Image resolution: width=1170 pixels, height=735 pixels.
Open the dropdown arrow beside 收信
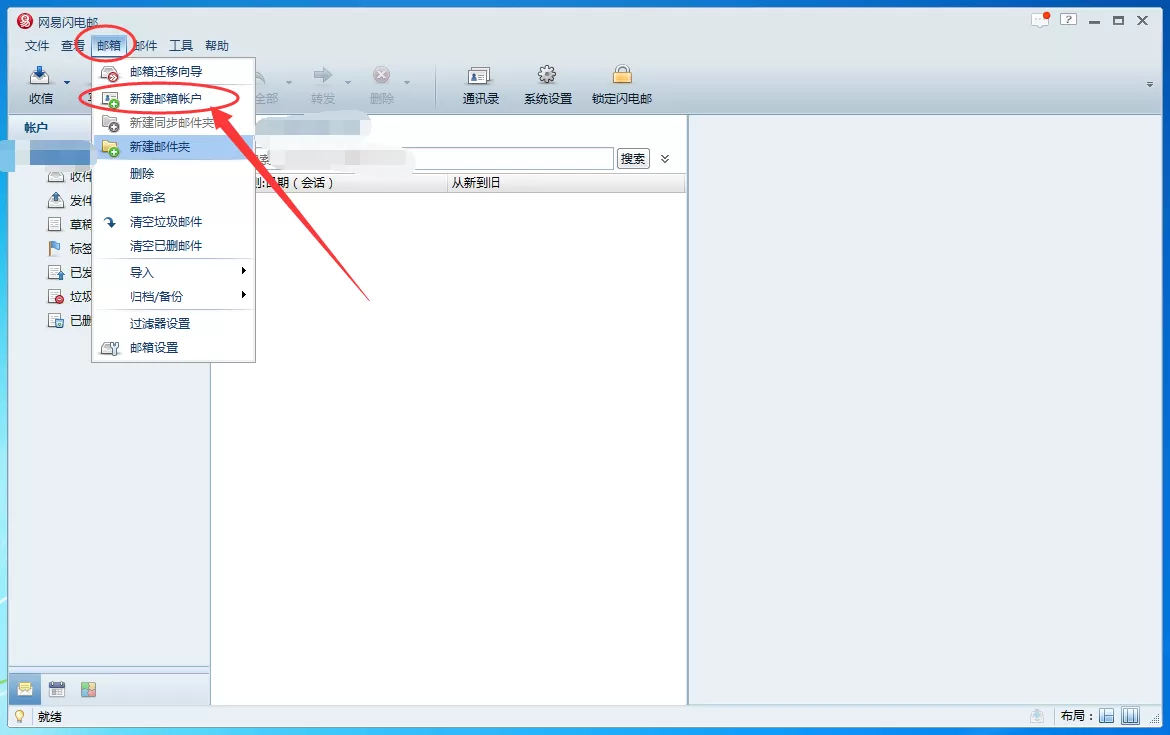point(67,82)
